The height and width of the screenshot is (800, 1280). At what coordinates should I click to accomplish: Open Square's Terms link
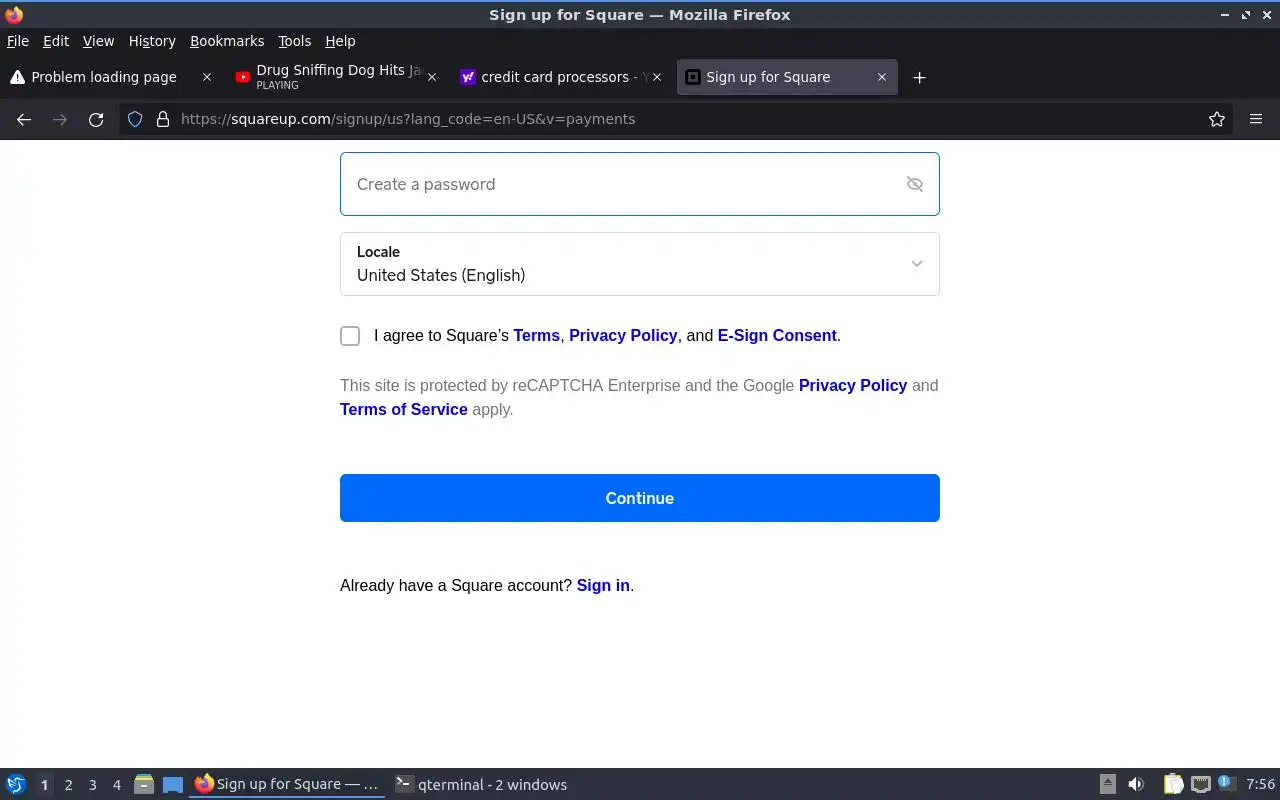pos(536,336)
